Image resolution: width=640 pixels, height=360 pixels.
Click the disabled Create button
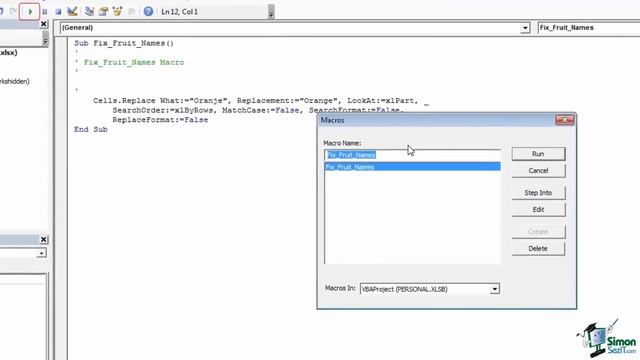tap(538, 231)
